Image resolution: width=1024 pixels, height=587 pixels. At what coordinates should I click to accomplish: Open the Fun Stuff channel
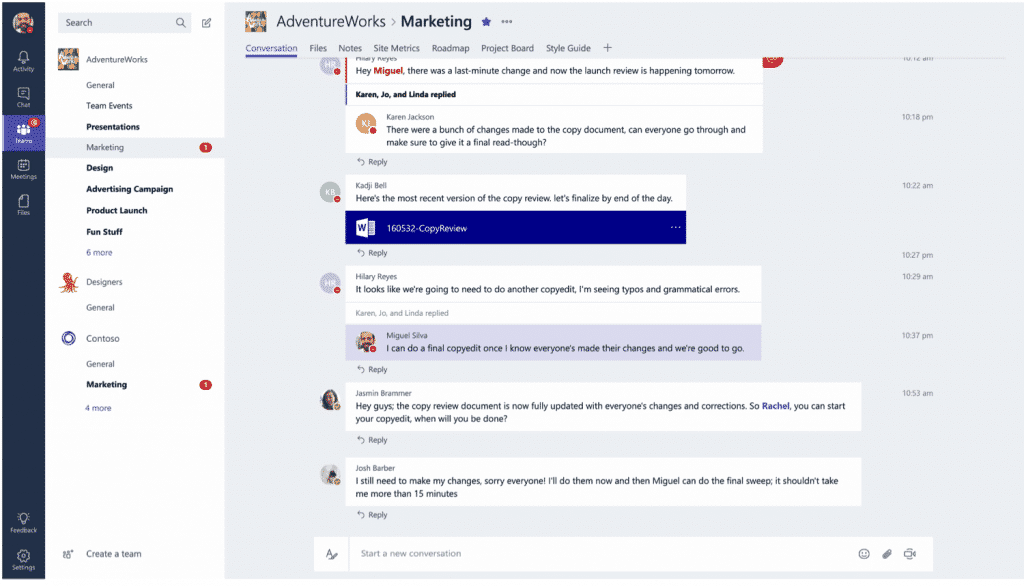coord(104,232)
